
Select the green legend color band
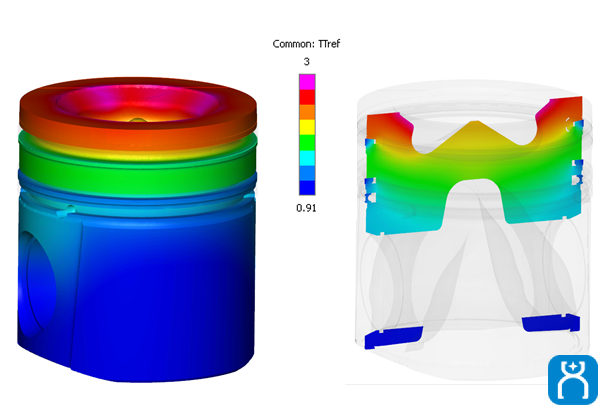coord(307,142)
